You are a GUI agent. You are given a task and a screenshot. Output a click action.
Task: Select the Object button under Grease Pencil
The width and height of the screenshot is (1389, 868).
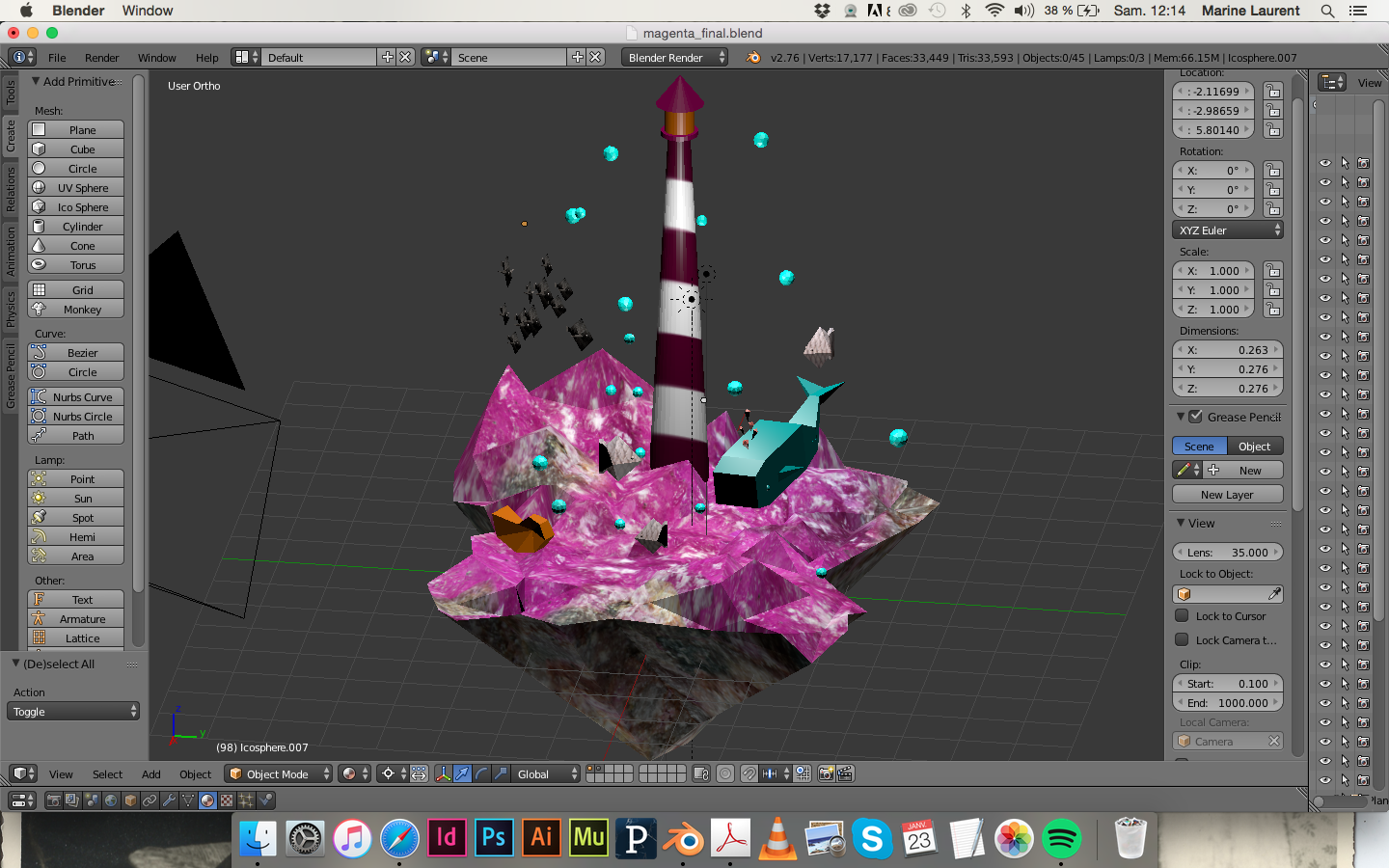(x=1254, y=447)
